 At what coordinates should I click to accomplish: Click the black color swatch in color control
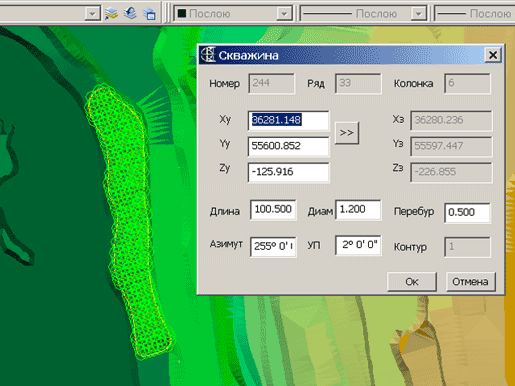[x=182, y=14]
